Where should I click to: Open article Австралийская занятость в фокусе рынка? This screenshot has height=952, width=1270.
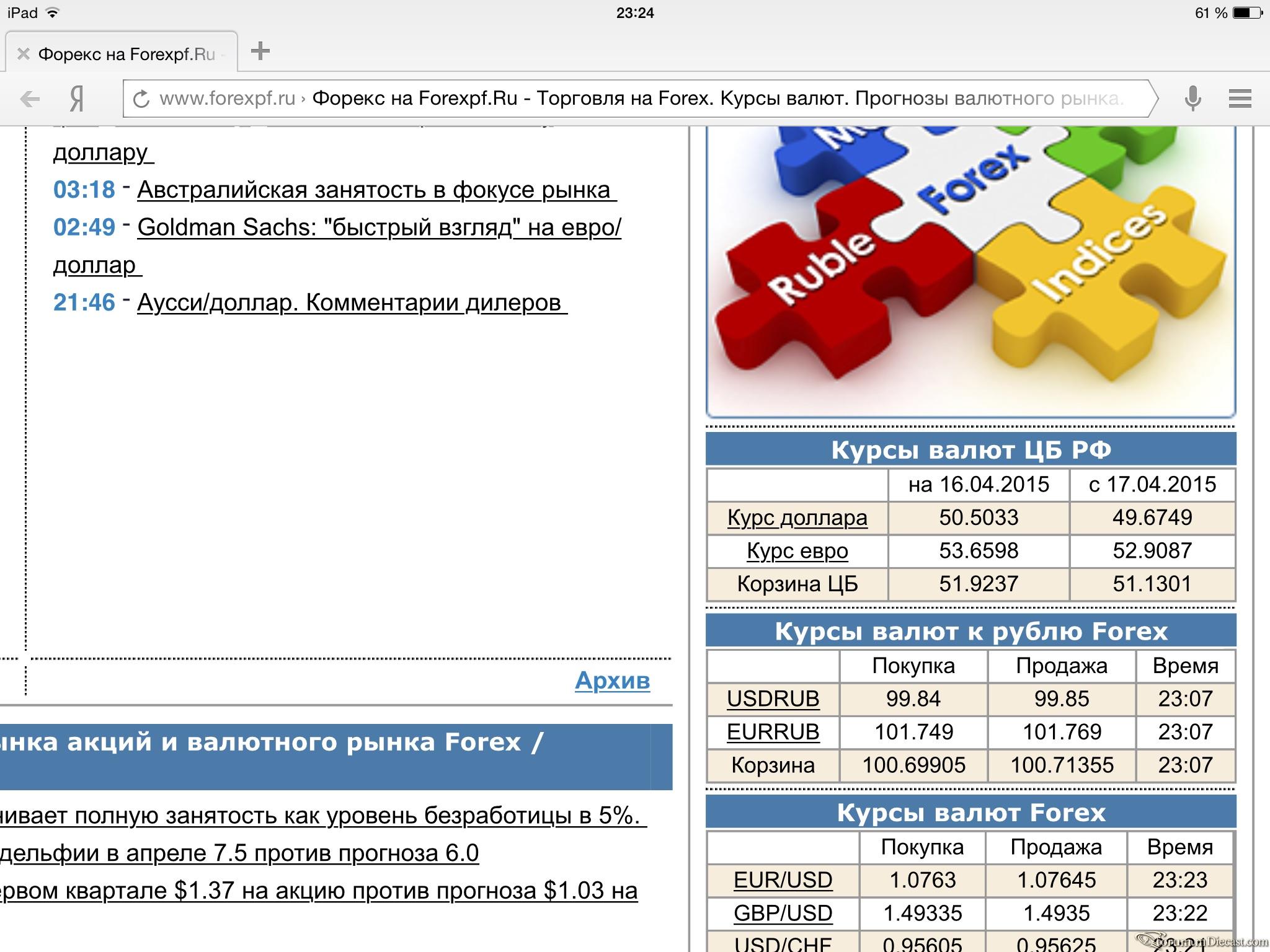pyautogui.click(x=376, y=190)
